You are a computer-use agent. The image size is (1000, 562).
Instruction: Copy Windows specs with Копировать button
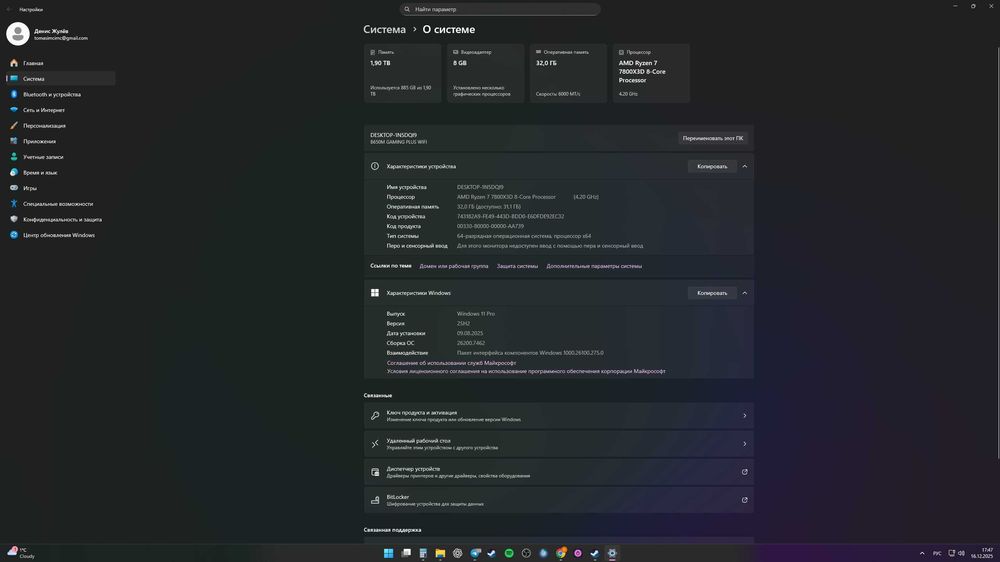[x=712, y=293]
